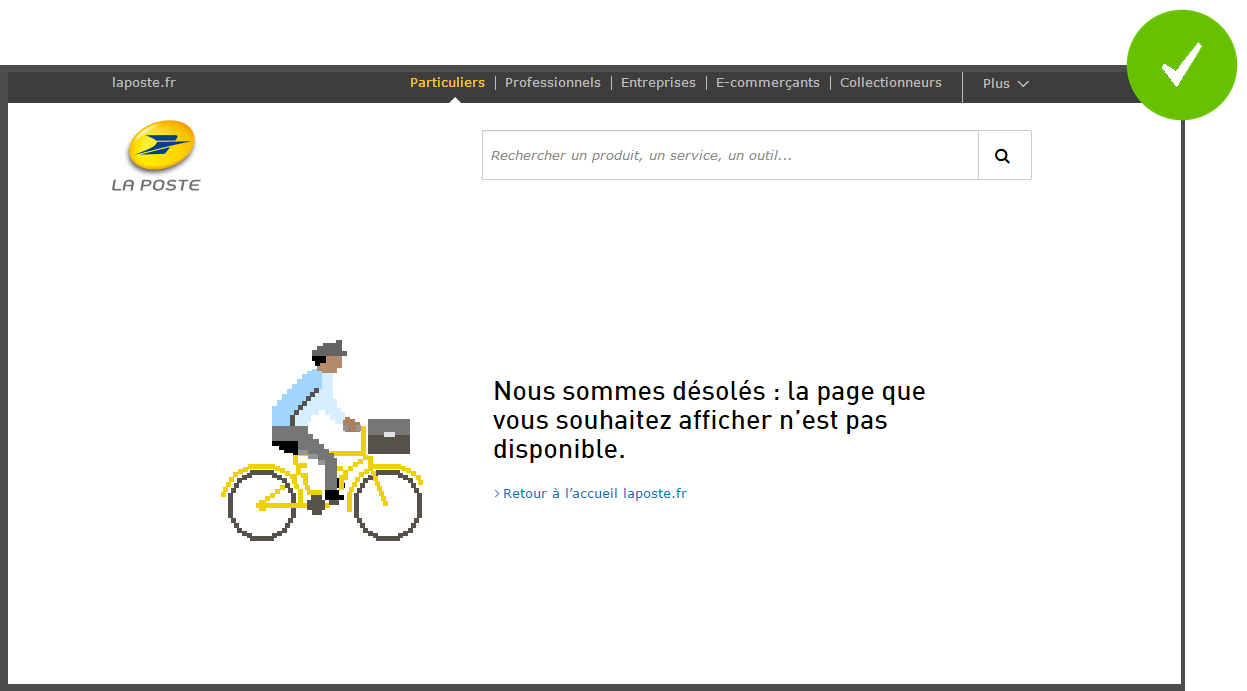The width and height of the screenshot is (1247, 691).
Task: Click the LA POSTE wordmark under the logo
Action: tap(156, 185)
